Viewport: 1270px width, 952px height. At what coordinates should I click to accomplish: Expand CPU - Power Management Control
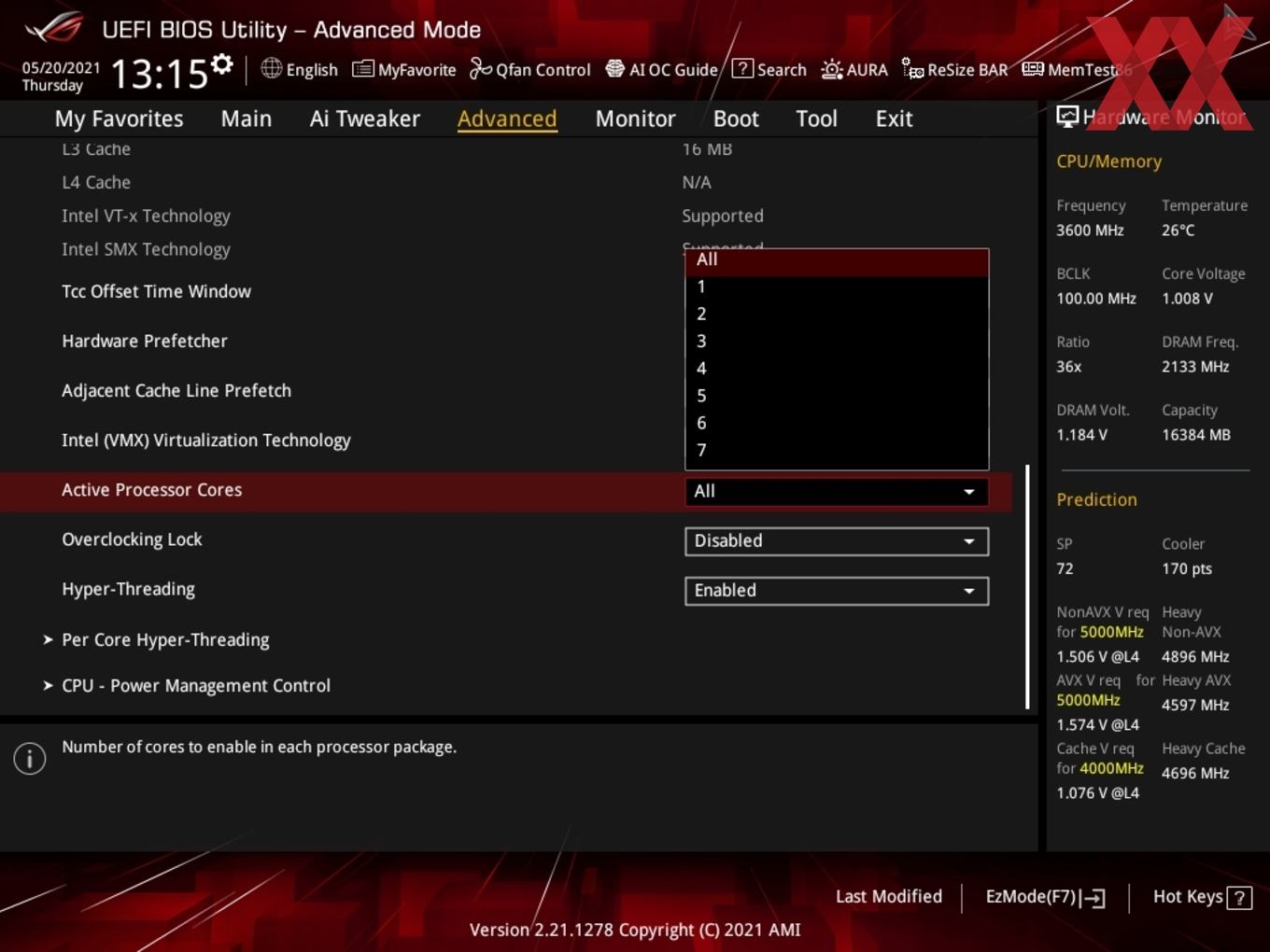[x=196, y=685]
